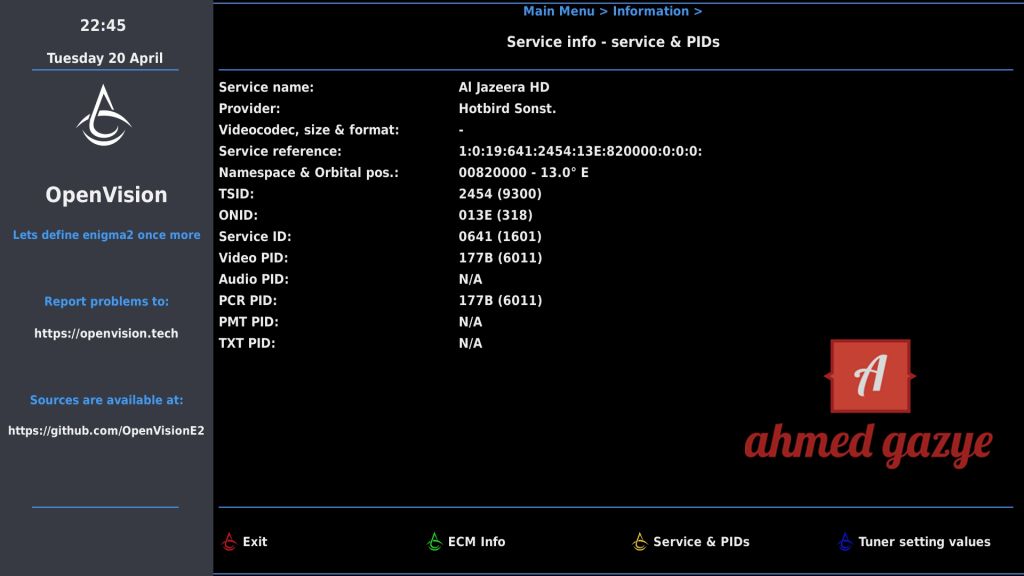This screenshot has width=1024, height=576.
Task: Select the 'Service reference:' label
Action: 280,152
